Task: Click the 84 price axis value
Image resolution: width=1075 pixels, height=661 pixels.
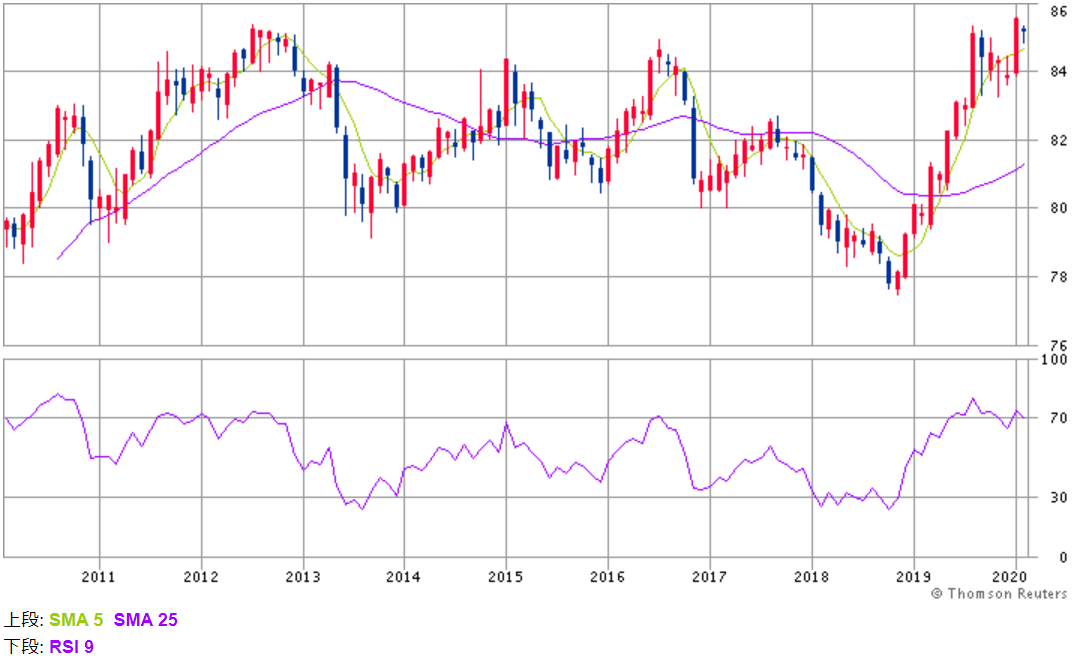Action: click(1059, 71)
